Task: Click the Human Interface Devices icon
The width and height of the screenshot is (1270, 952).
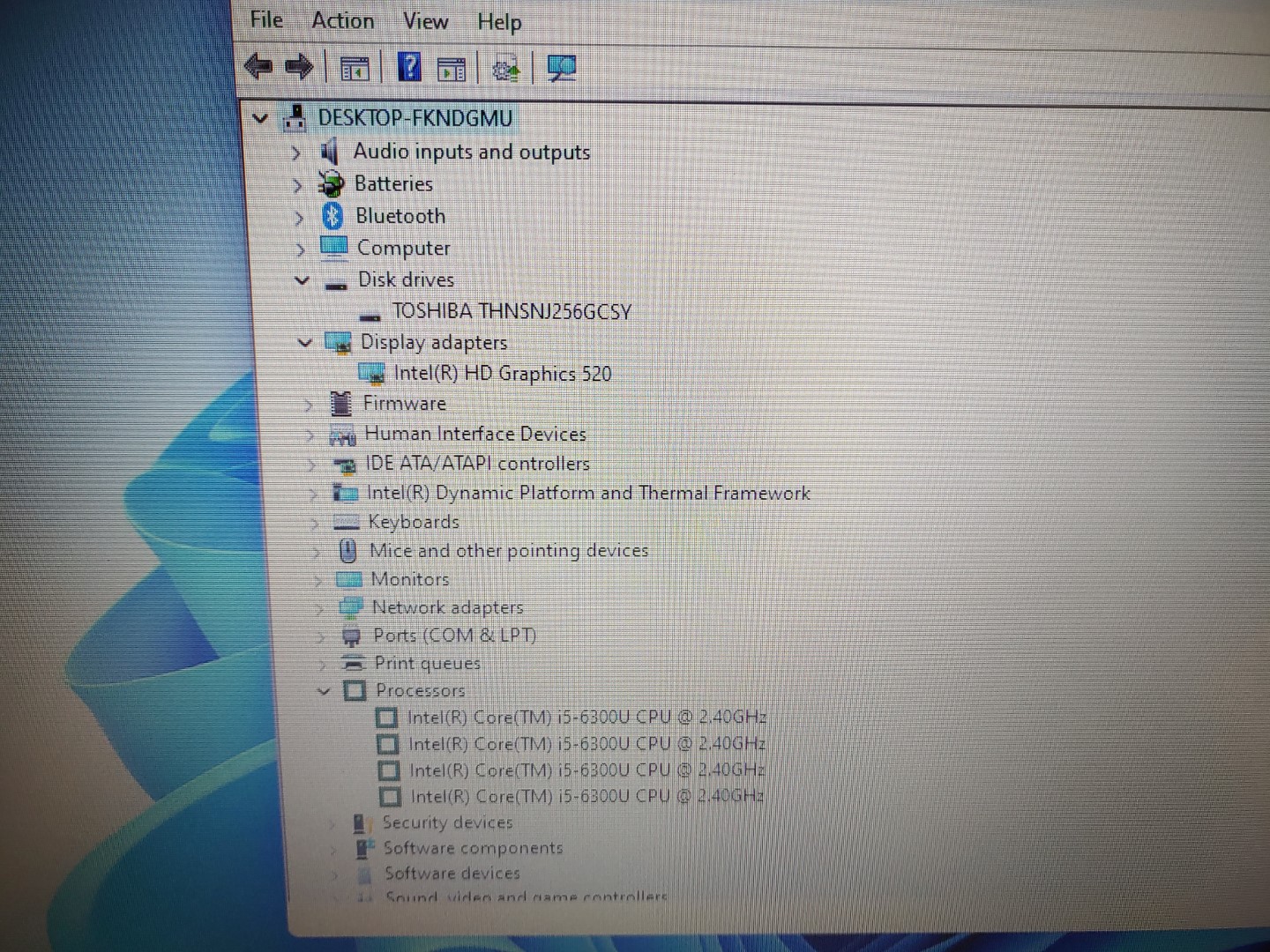Action: pyautogui.click(x=342, y=435)
